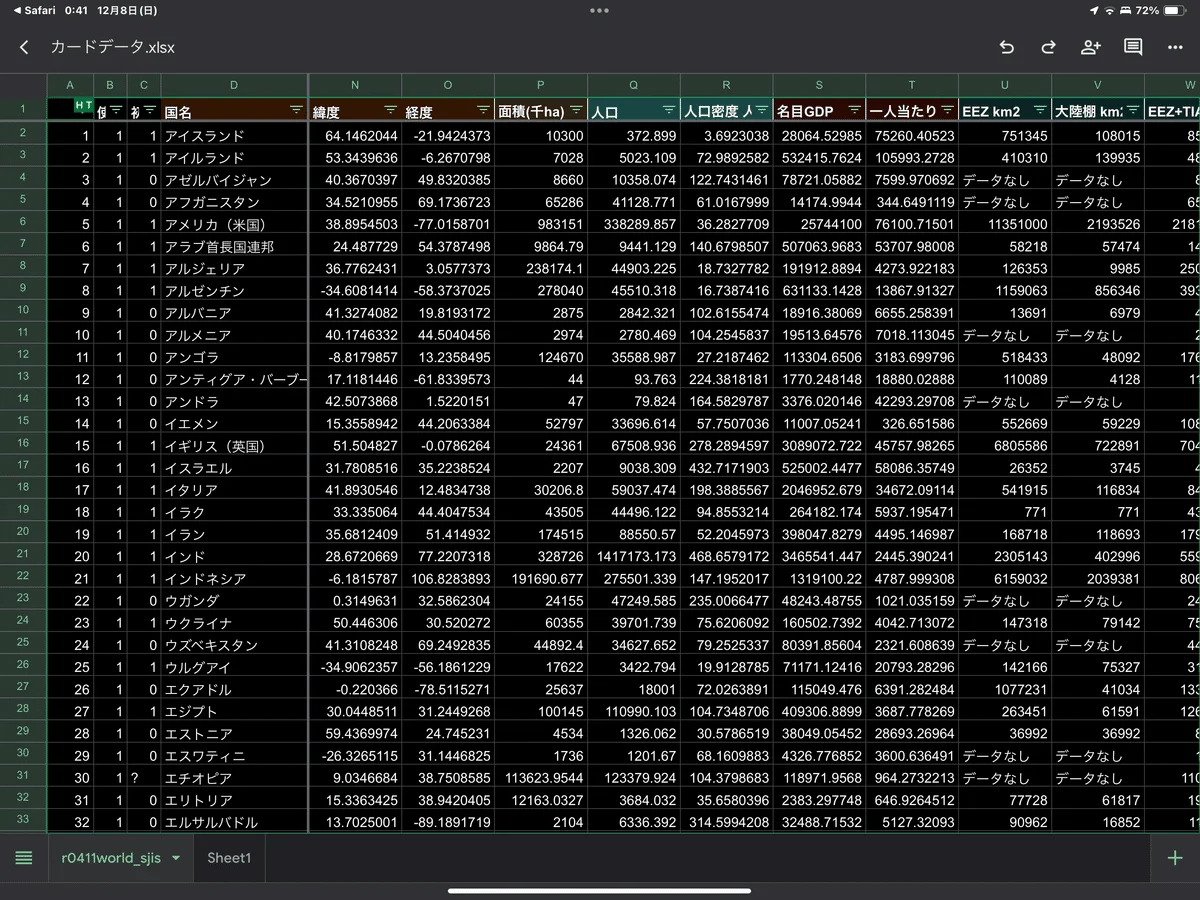
Task: Open the filter dropdown on 国名 column
Action: tap(296, 109)
